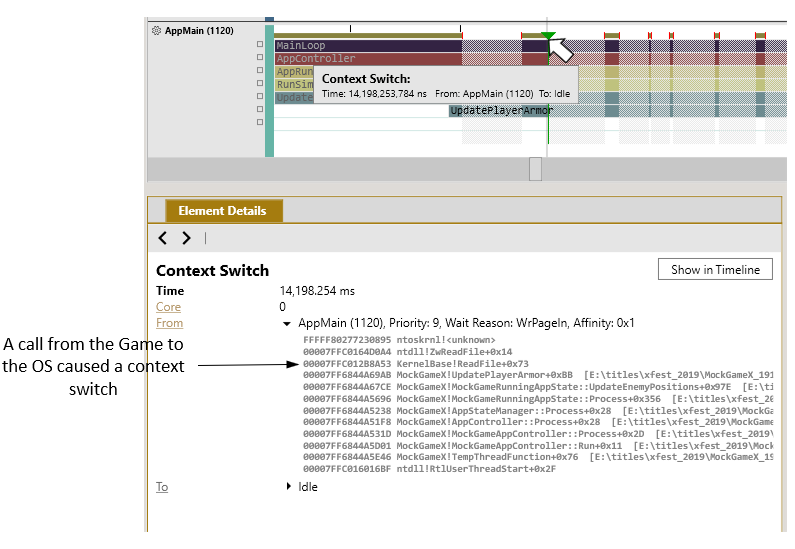Click the green context switch marker

[x=548, y=35]
